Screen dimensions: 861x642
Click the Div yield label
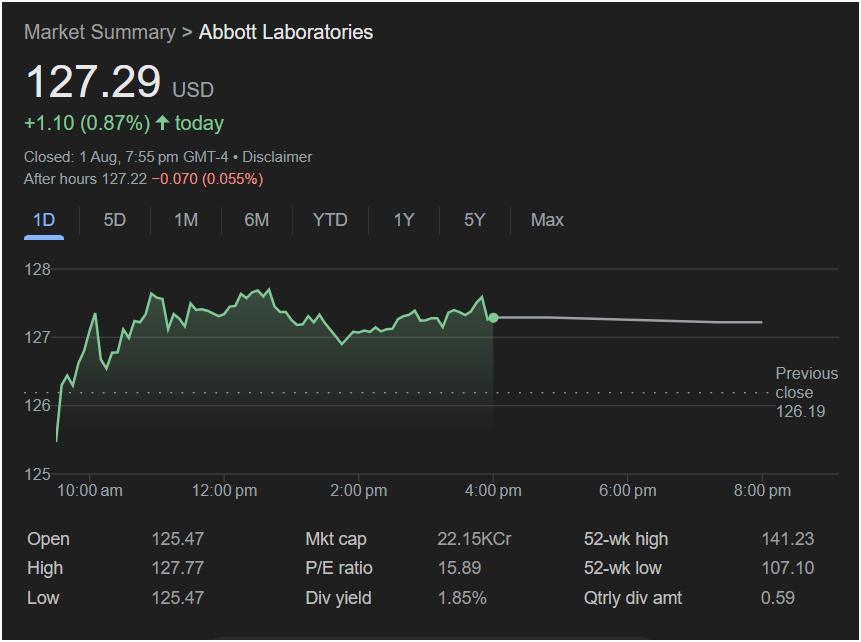(338, 598)
